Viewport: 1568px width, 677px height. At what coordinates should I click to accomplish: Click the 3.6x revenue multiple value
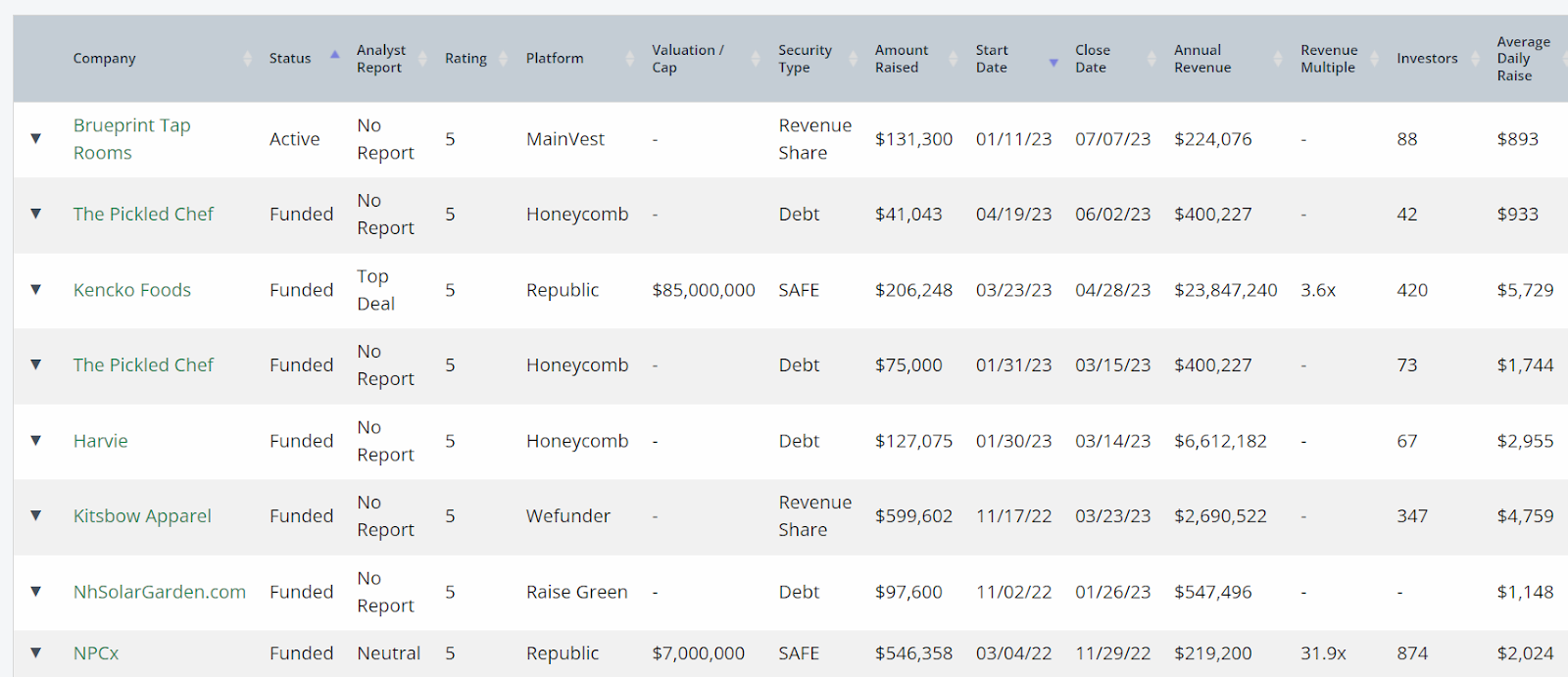click(1318, 290)
